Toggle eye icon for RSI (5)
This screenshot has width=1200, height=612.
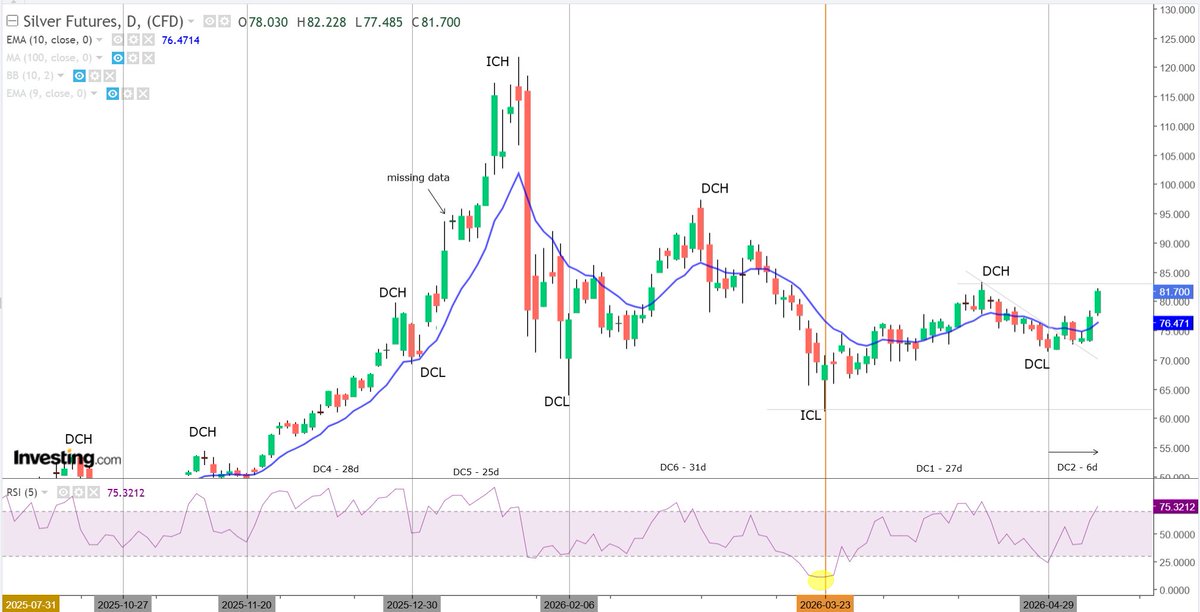tap(63, 492)
